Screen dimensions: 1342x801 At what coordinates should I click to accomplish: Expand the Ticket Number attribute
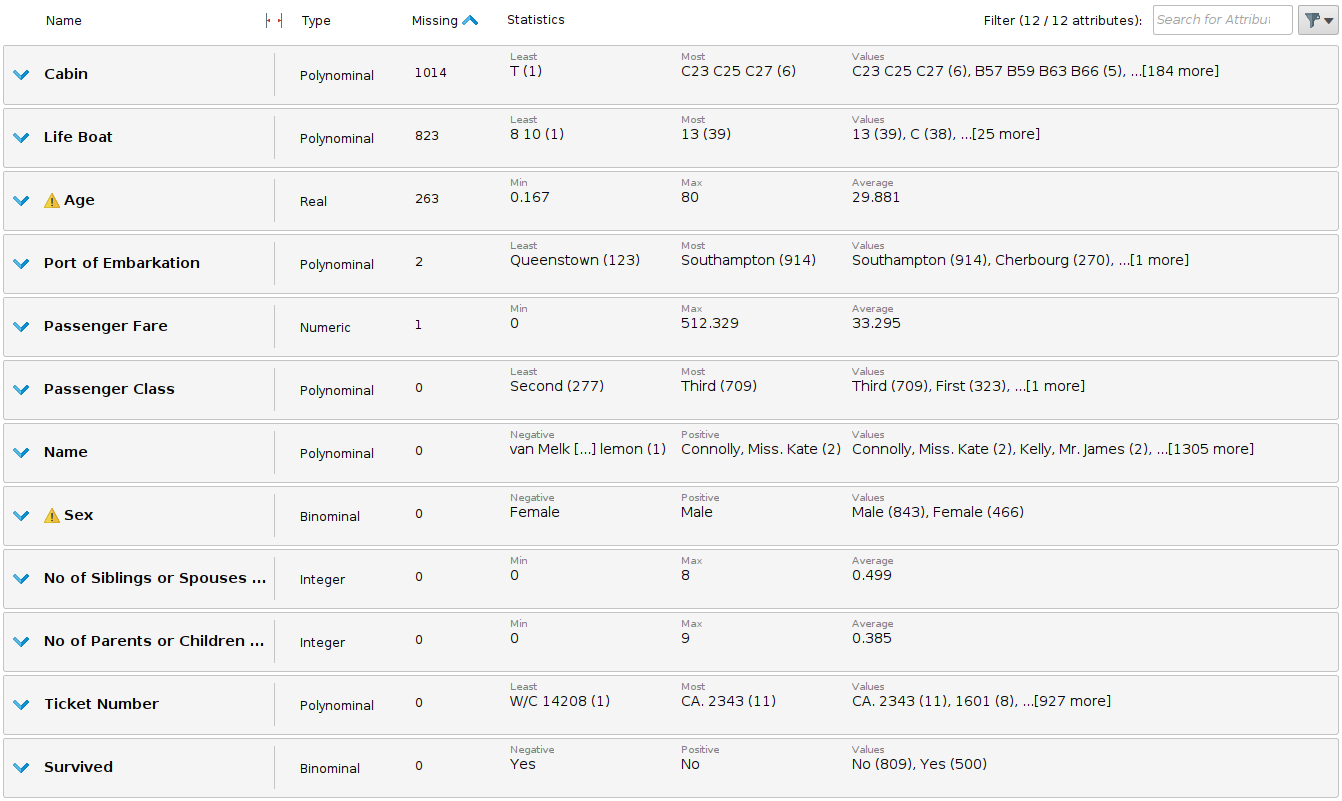tap(21, 705)
